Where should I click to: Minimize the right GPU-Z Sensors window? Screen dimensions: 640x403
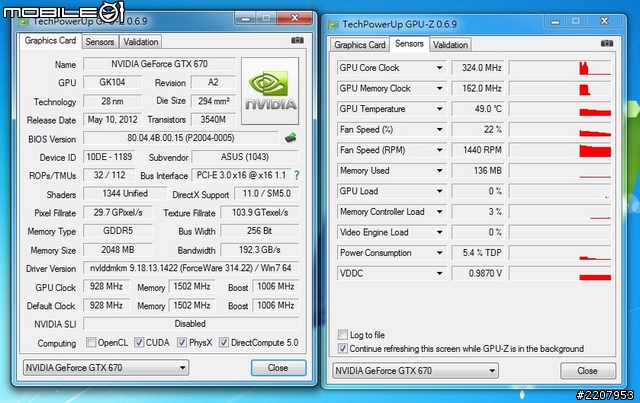point(555,21)
